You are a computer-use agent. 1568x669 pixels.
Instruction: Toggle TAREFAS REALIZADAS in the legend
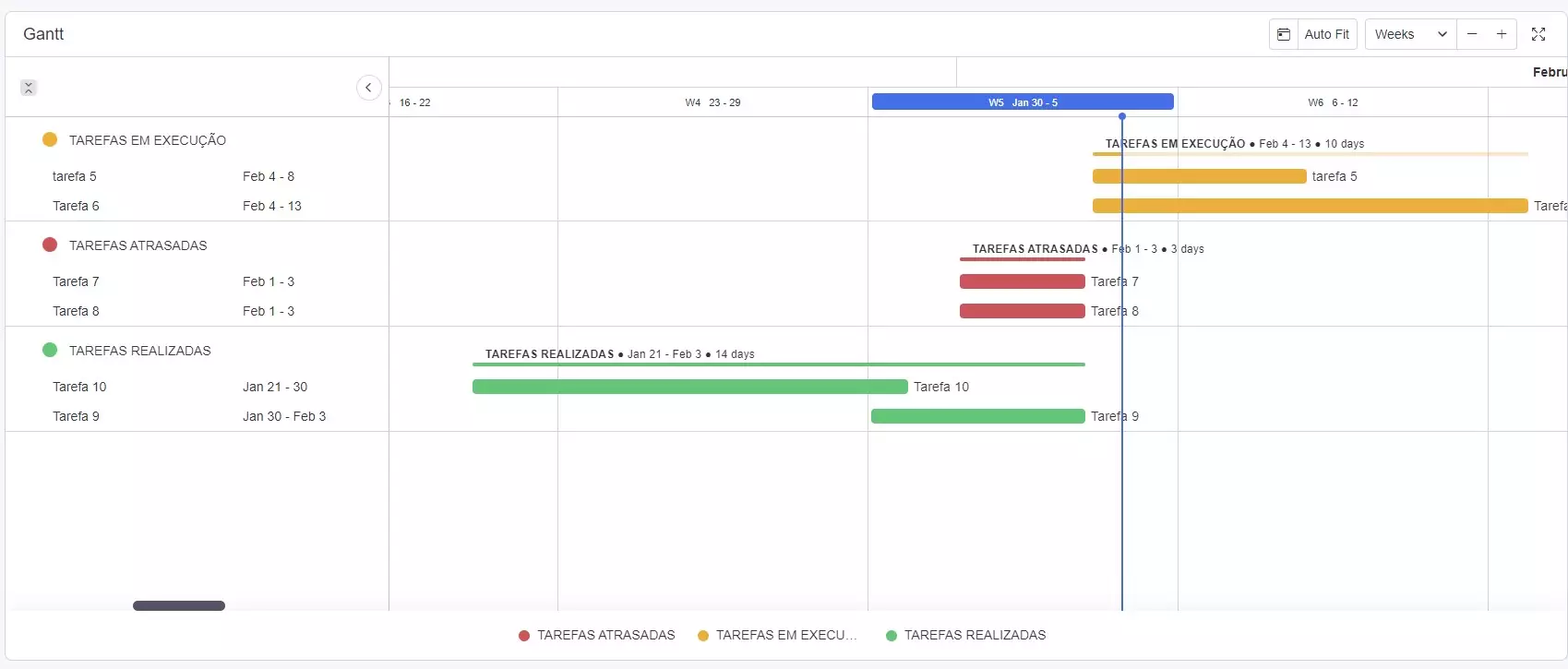pos(965,635)
